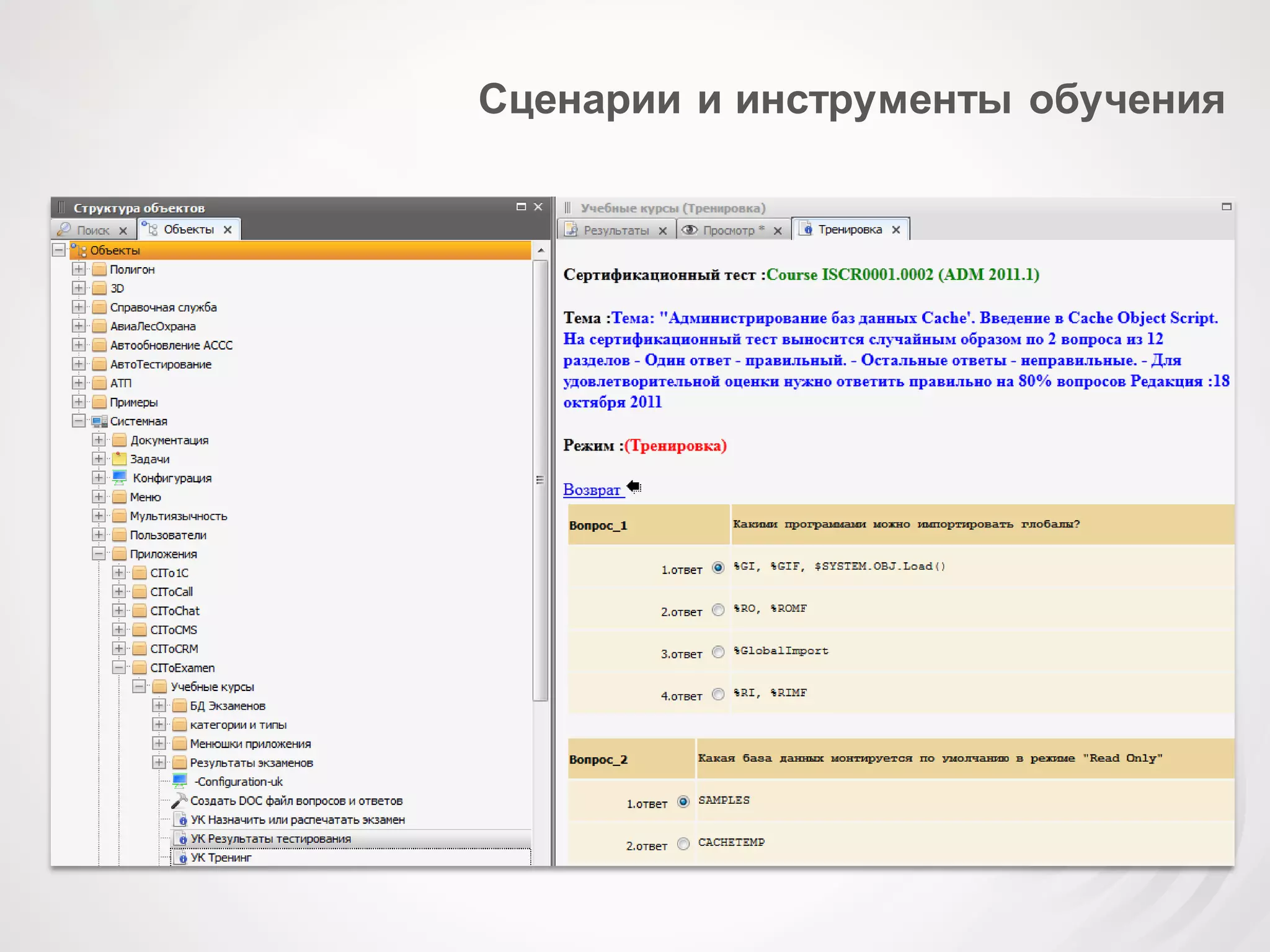Select the Примеры tree item

(x=134, y=402)
